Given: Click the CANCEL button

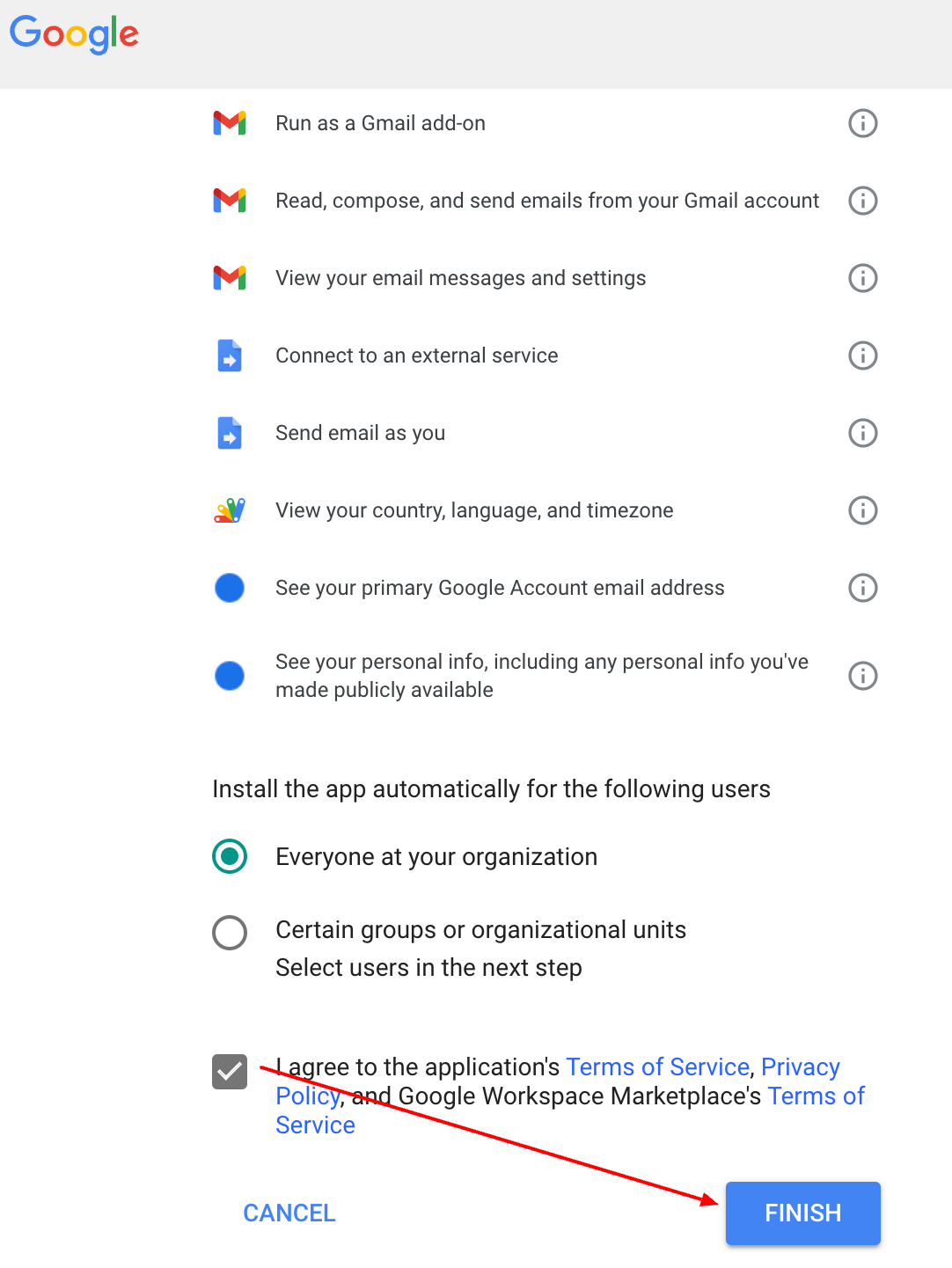Looking at the screenshot, I should (289, 1213).
